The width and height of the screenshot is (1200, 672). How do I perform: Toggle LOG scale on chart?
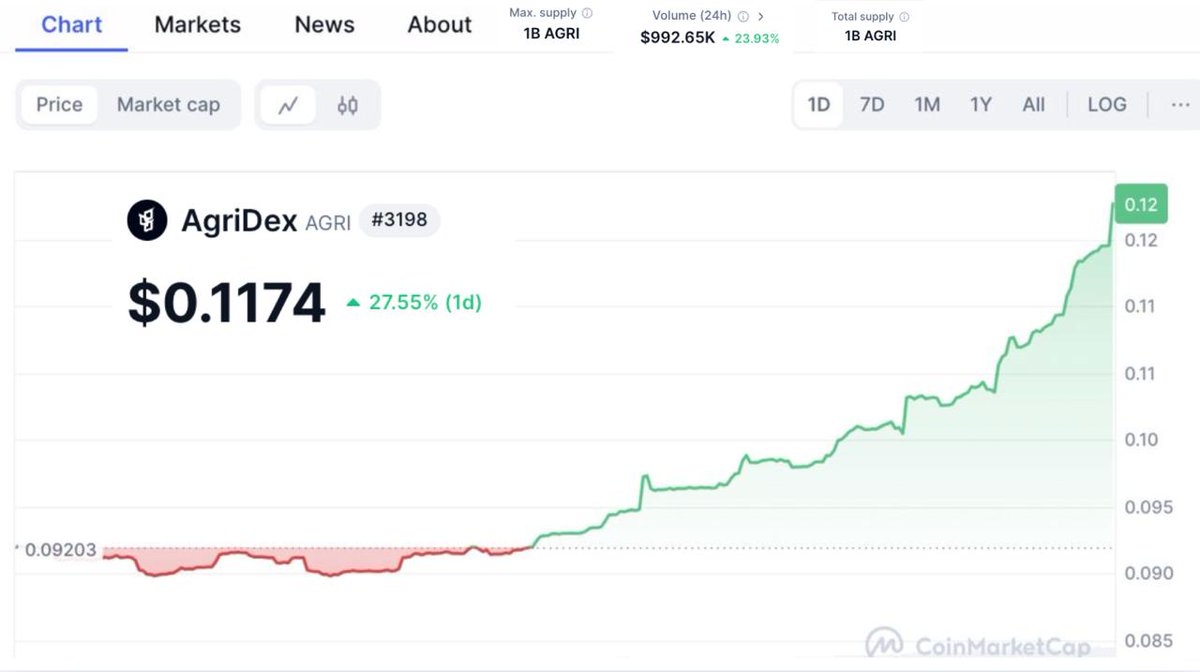pyautogui.click(x=1106, y=105)
